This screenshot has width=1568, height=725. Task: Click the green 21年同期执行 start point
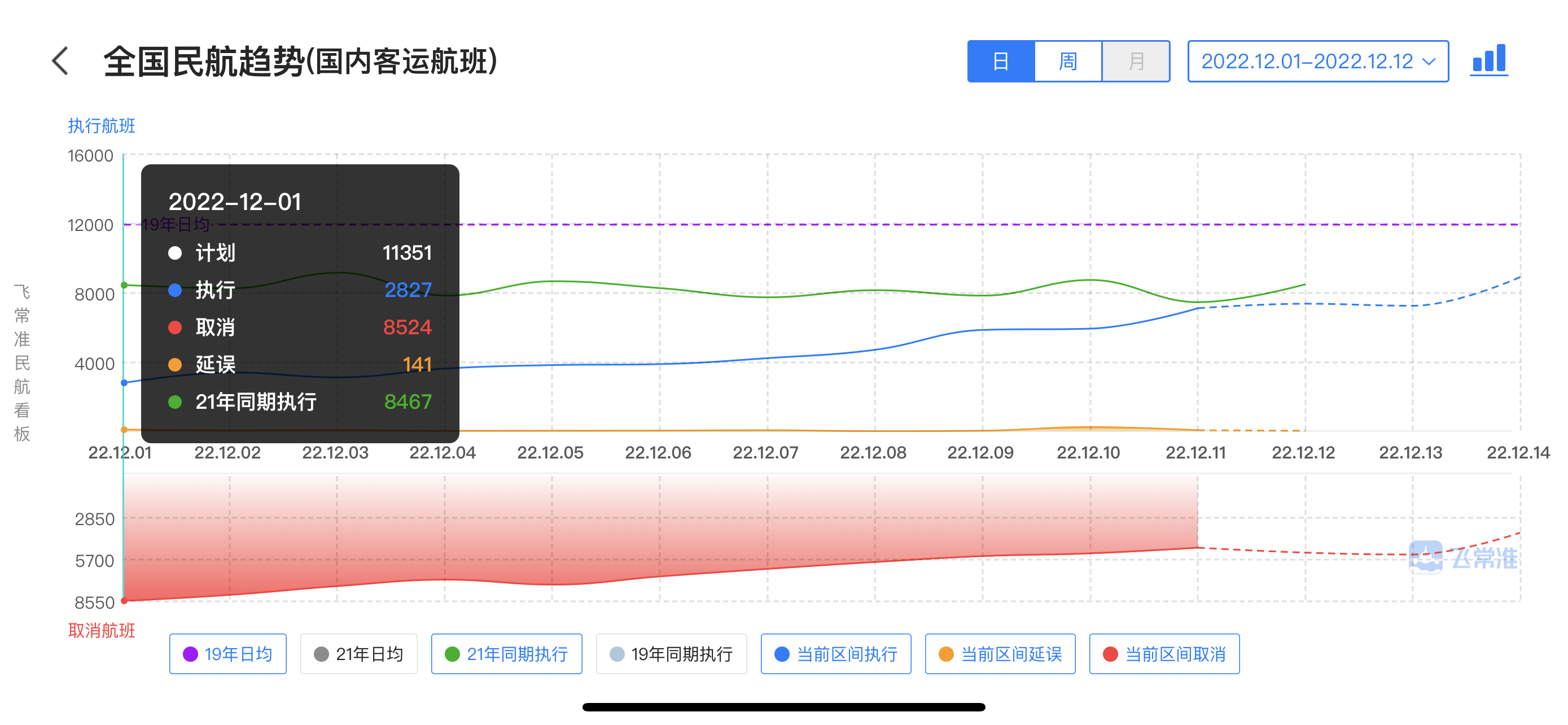(x=124, y=285)
